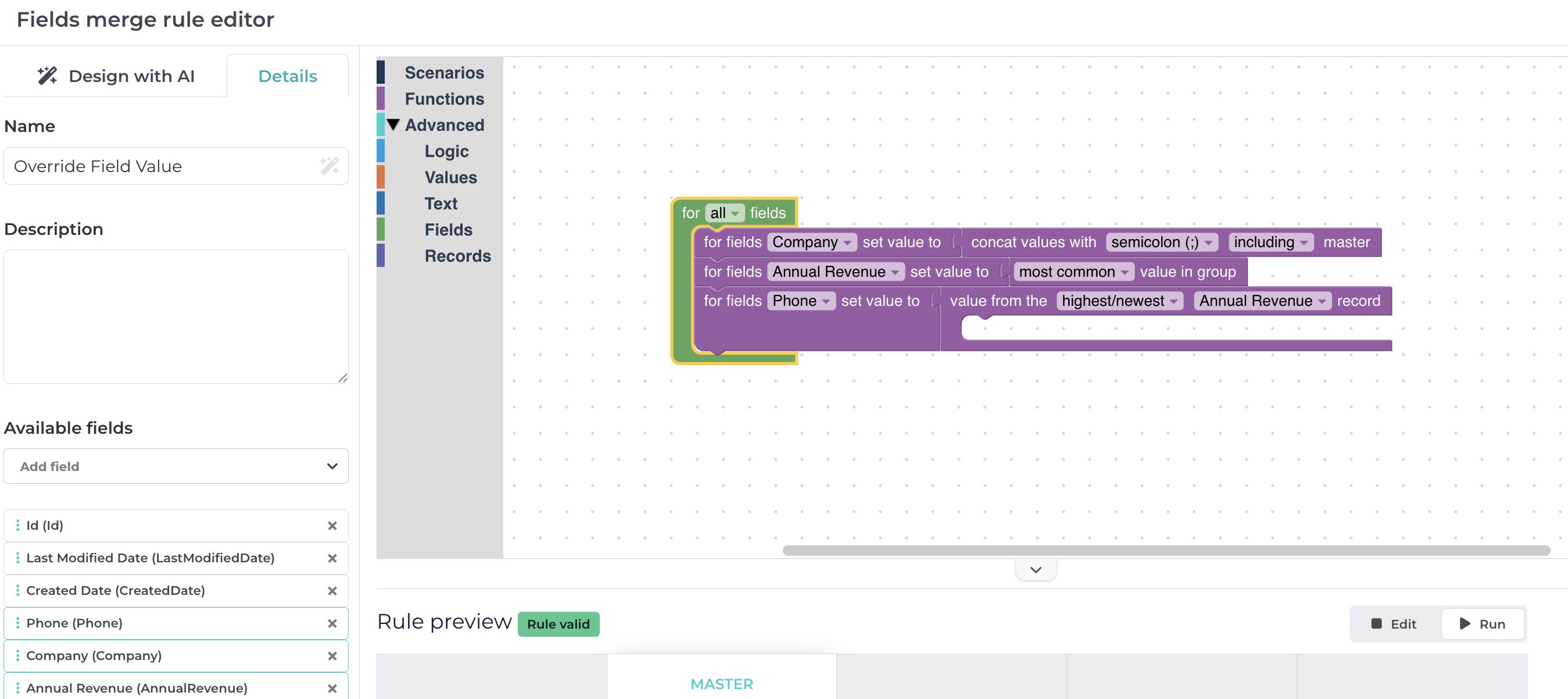Click the magic wand icon in Name field
1568x699 pixels.
(330, 166)
